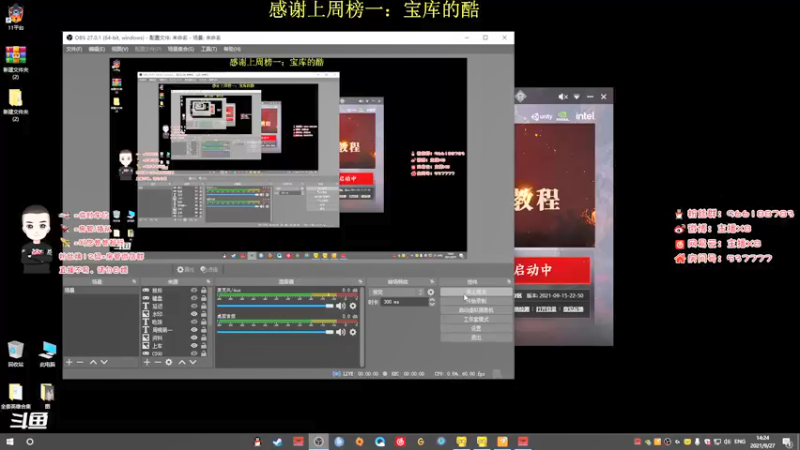Viewport: 800px width, 450px height.
Task: Select the 键盘 source row
Action: [175, 298]
